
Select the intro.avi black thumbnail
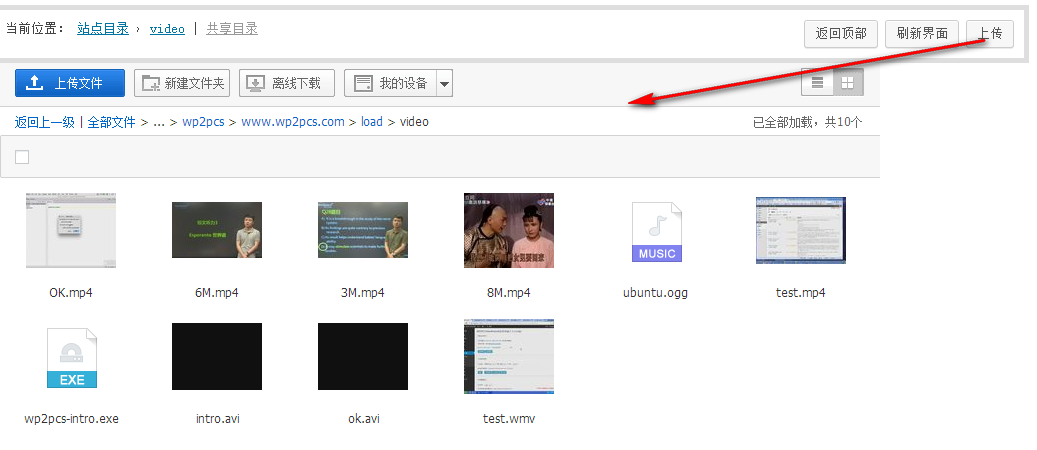tap(217, 356)
